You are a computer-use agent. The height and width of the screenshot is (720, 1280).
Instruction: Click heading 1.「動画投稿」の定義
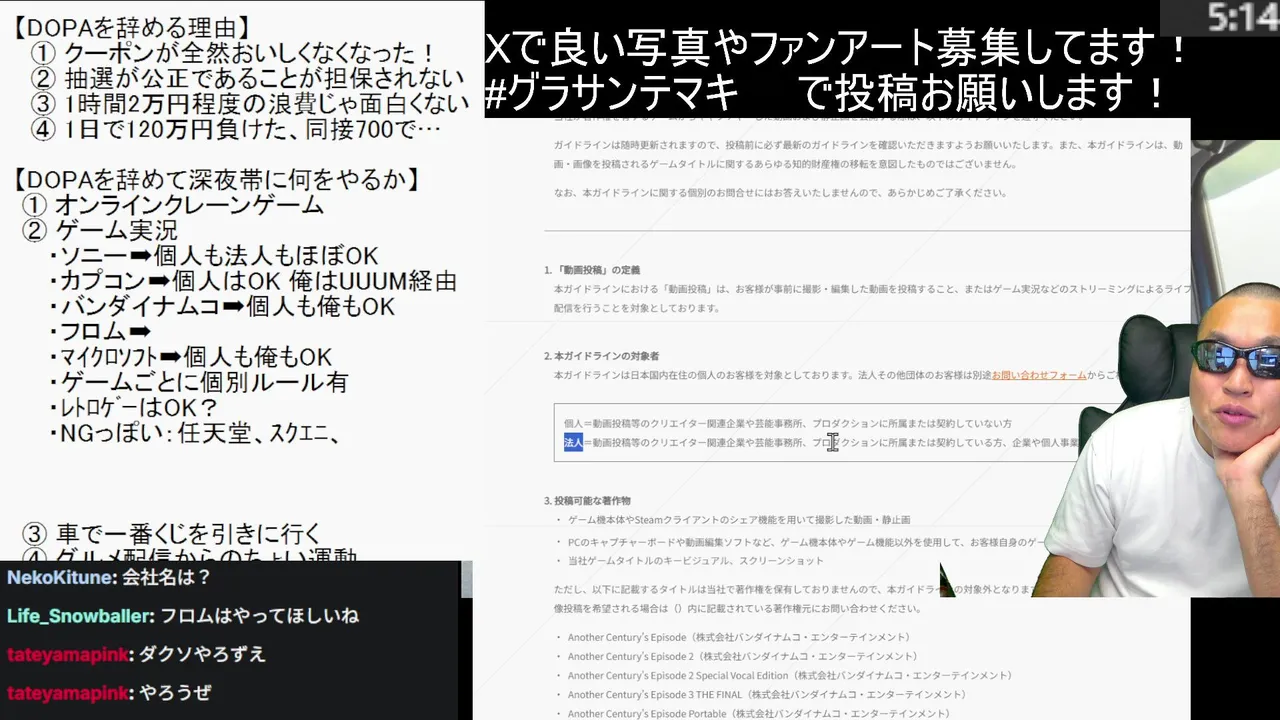click(592, 270)
